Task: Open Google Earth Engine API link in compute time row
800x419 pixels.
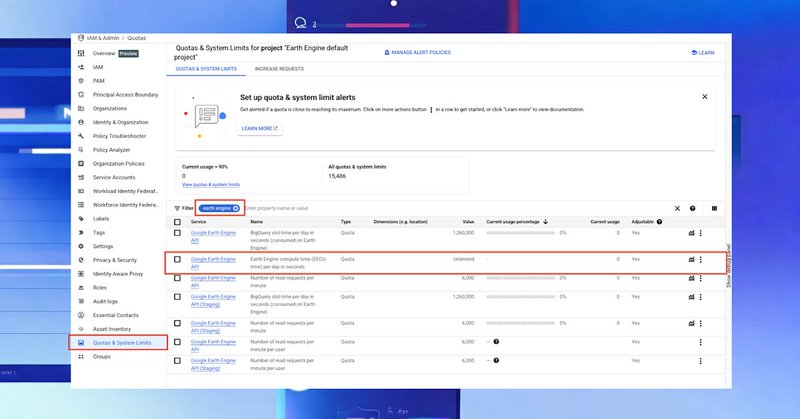Action: click(x=213, y=263)
